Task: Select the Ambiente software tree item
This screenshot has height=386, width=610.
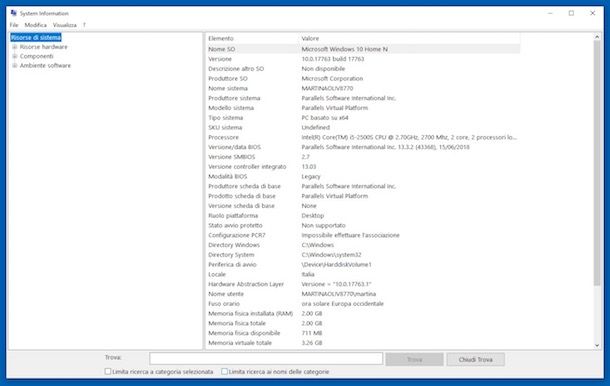Action: tap(46, 65)
